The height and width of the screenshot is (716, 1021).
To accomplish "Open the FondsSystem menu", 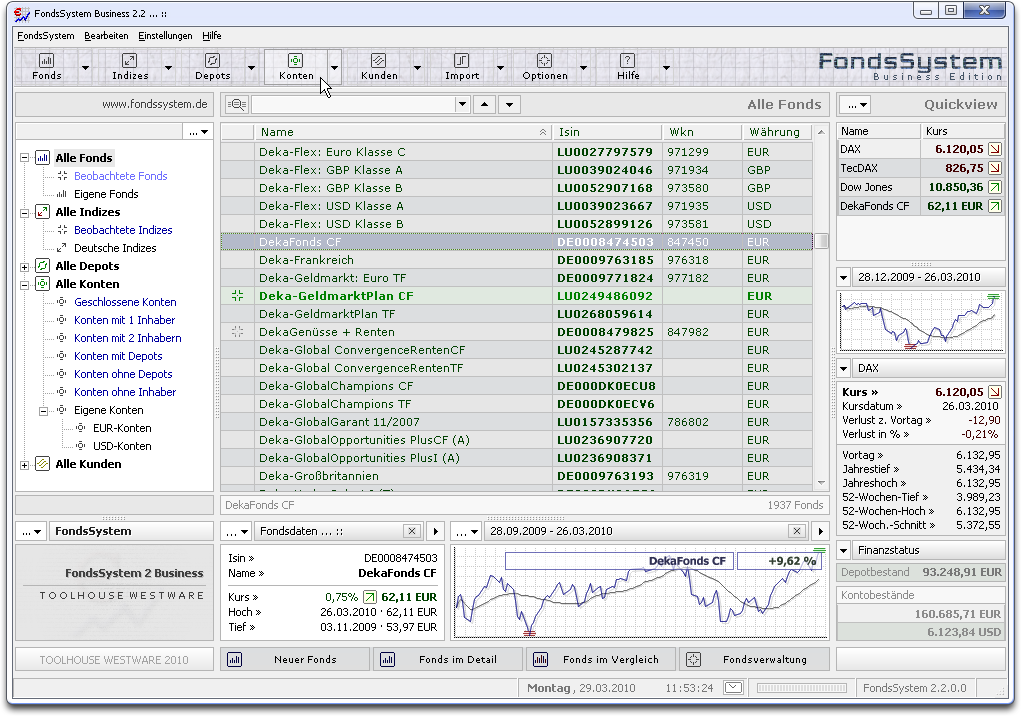I will pyautogui.click(x=46, y=36).
